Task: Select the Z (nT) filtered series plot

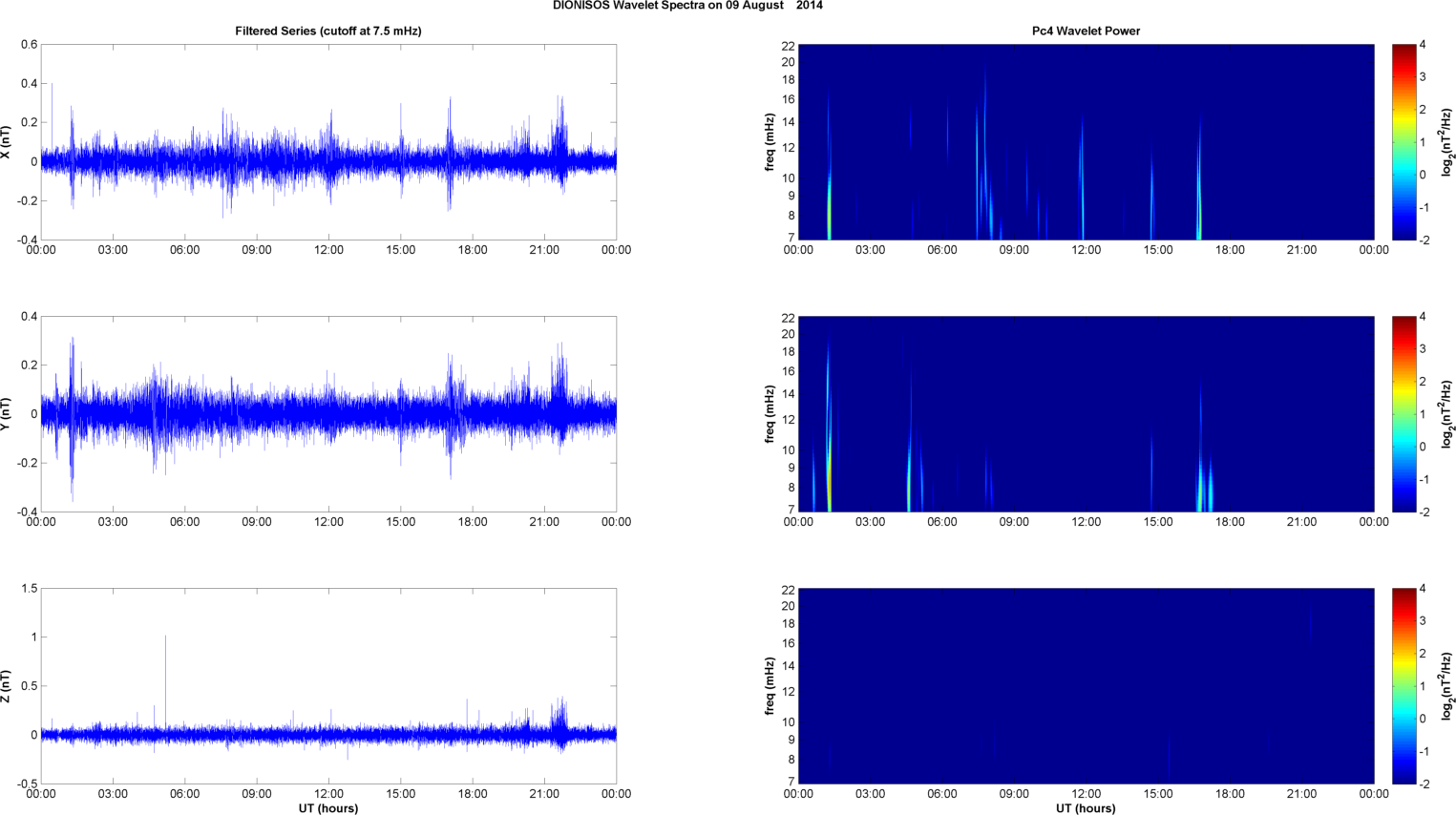Action: (x=328, y=686)
